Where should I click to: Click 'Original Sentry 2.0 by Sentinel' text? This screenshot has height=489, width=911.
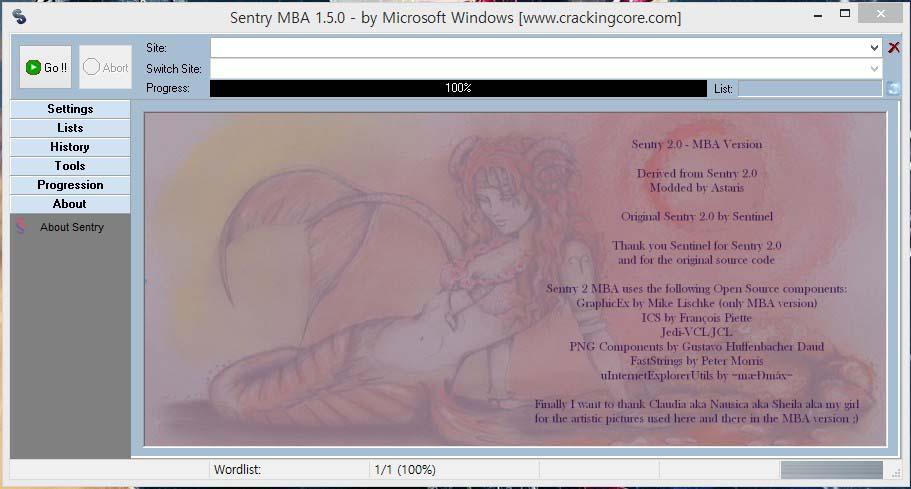point(697,217)
